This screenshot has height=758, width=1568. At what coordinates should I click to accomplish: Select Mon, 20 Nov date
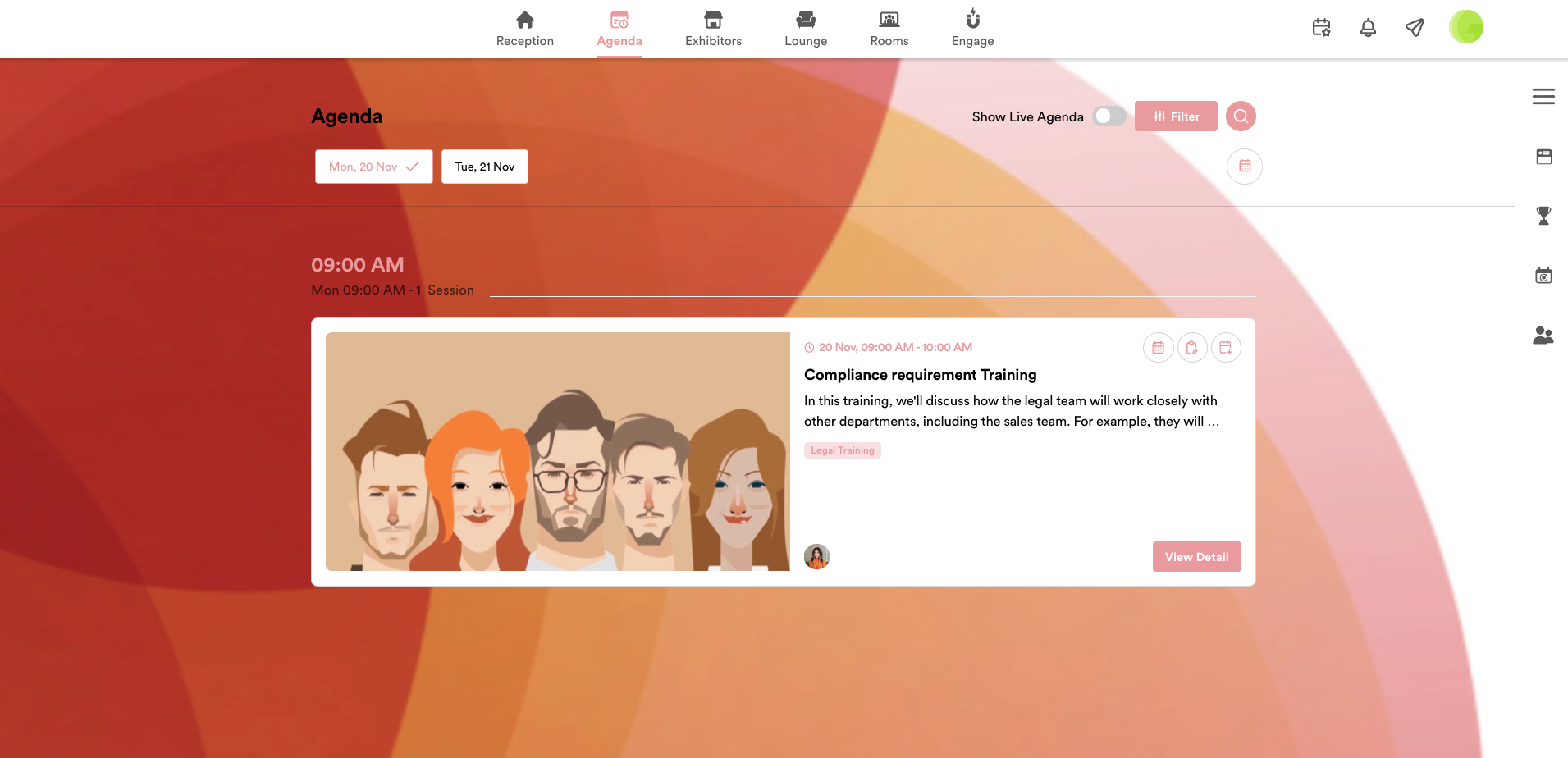click(x=374, y=167)
